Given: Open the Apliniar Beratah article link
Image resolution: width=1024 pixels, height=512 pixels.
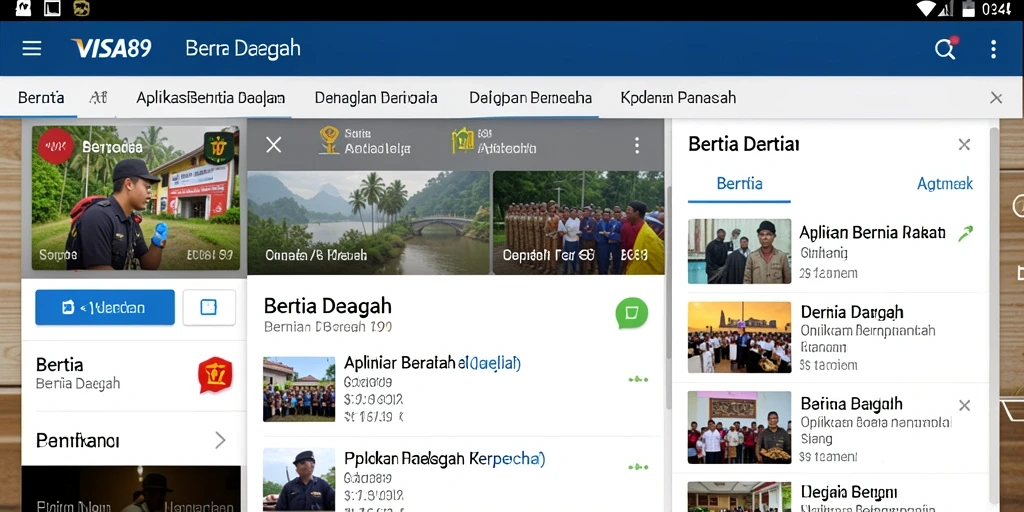Looking at the screenshot, I should (432, 363).
